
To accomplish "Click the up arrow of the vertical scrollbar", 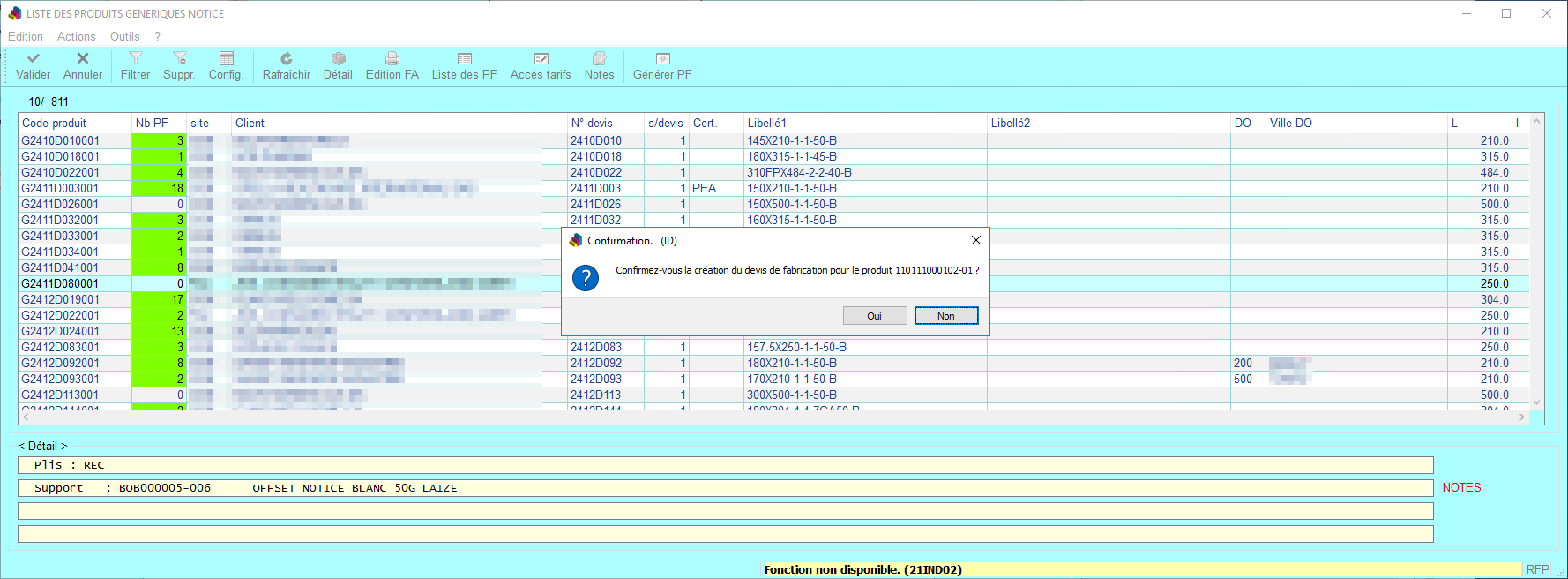I will click(x=1537, y=121).
